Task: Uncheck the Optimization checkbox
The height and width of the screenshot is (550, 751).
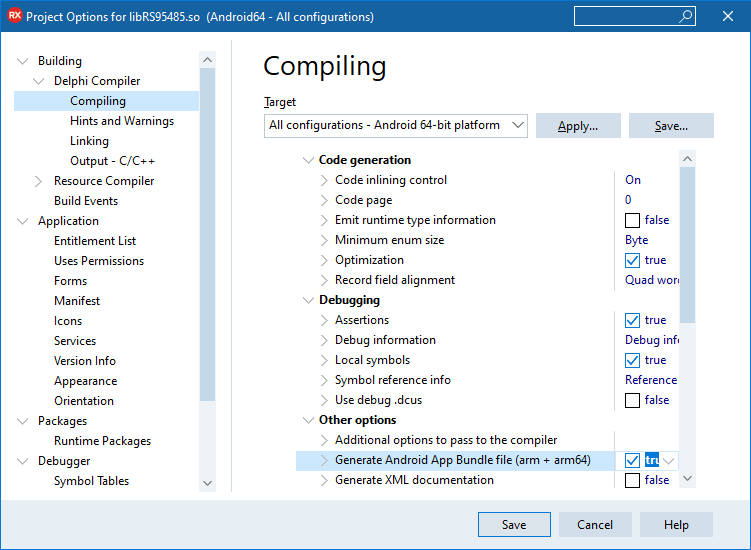Action: 632,260
